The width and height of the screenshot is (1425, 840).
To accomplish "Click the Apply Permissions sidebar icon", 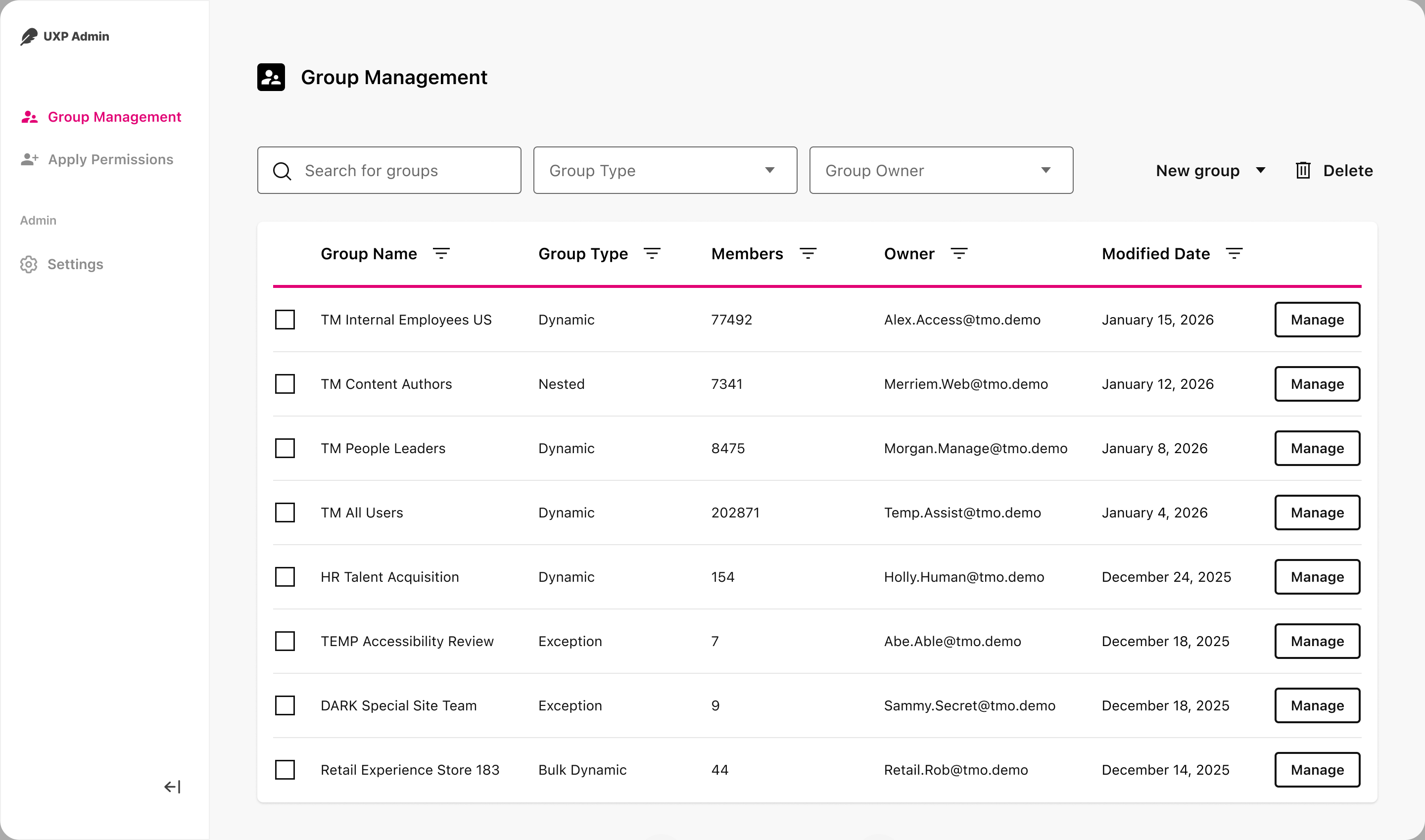I will [x=29, y=160].
